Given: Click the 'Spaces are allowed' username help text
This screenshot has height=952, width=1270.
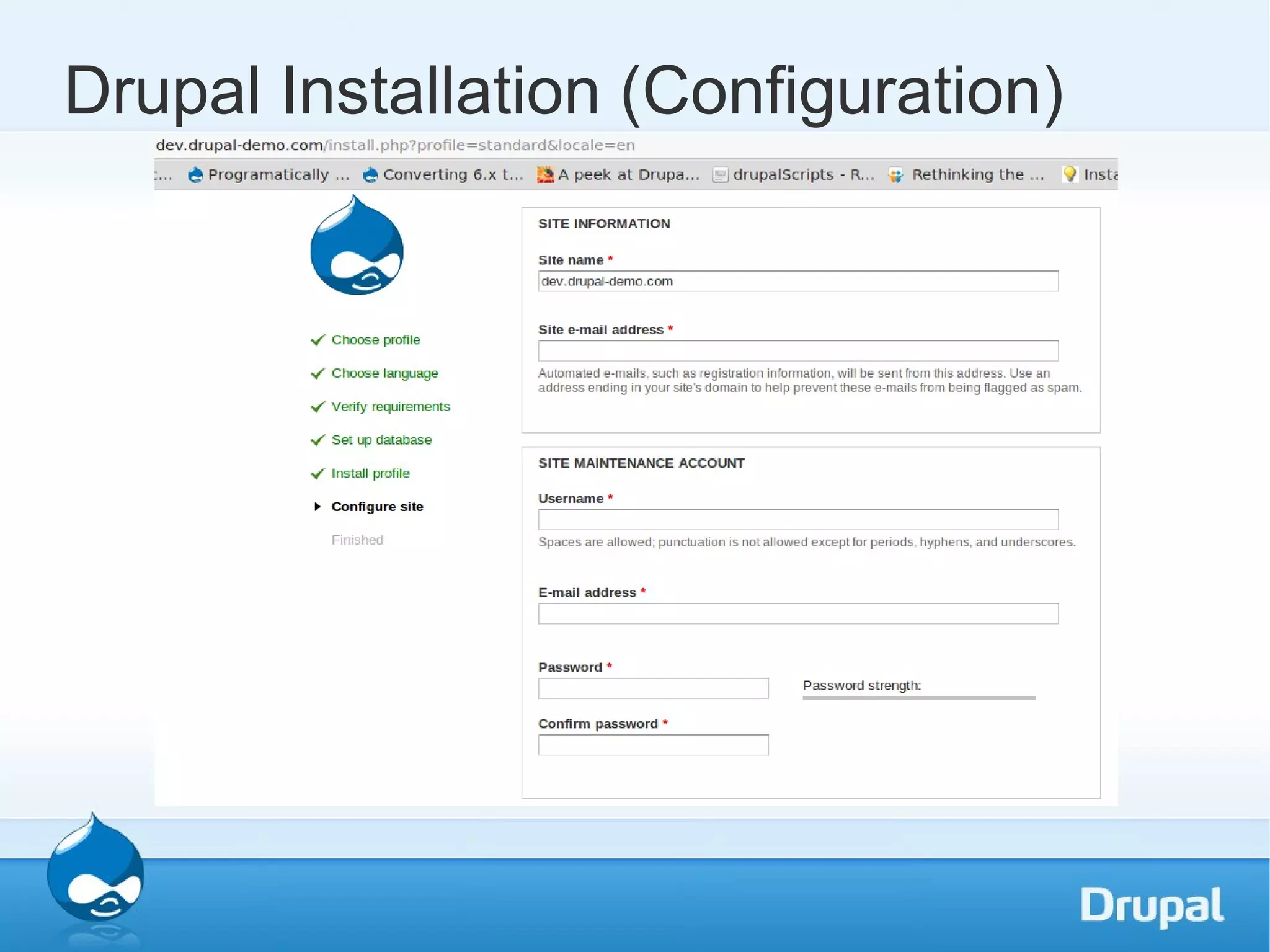Looking at the screenshot, I should 807,542.
